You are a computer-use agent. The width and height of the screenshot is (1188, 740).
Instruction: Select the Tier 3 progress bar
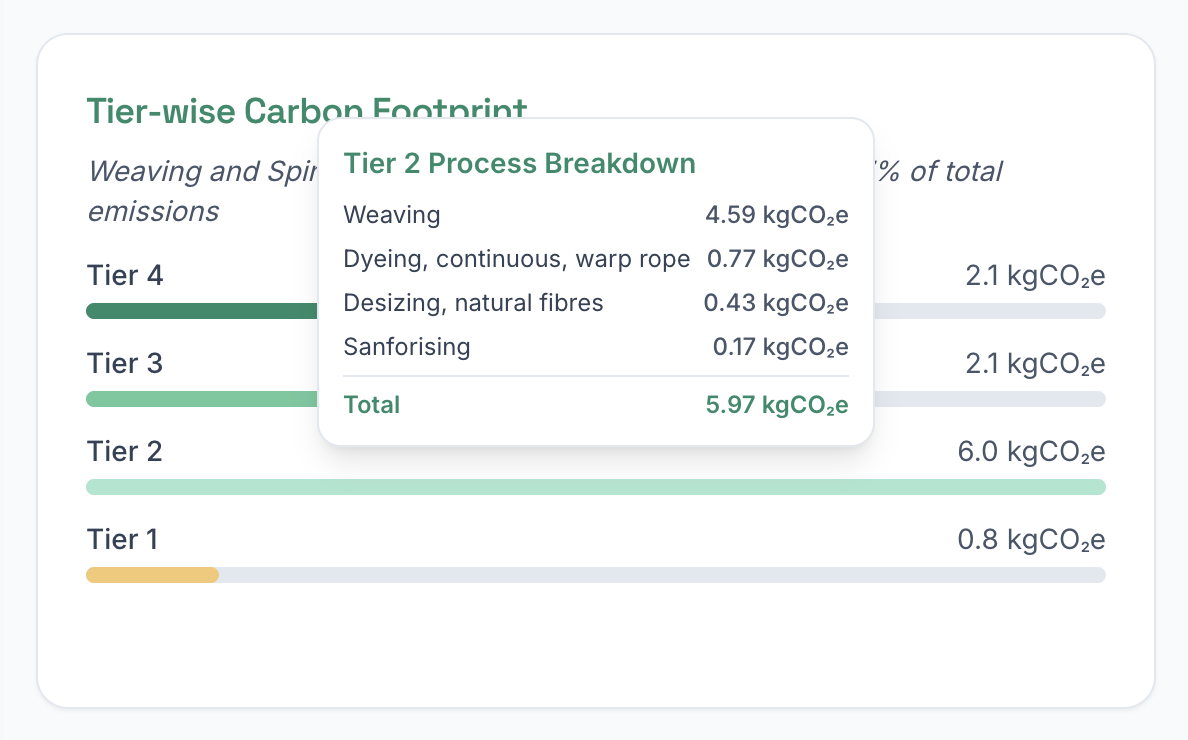200,398
